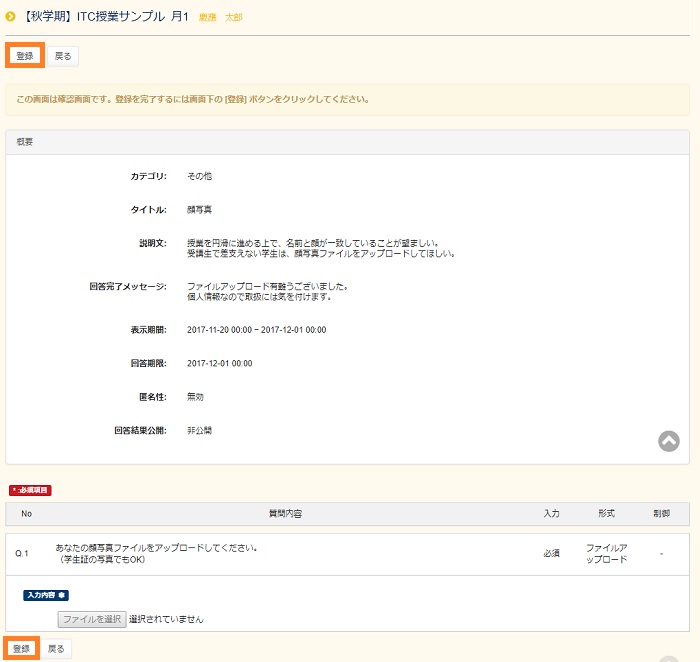This screenshot has height=662, width=700.
Task: Click the navy 入力内容 badge
Action: (x=46, y=595)
